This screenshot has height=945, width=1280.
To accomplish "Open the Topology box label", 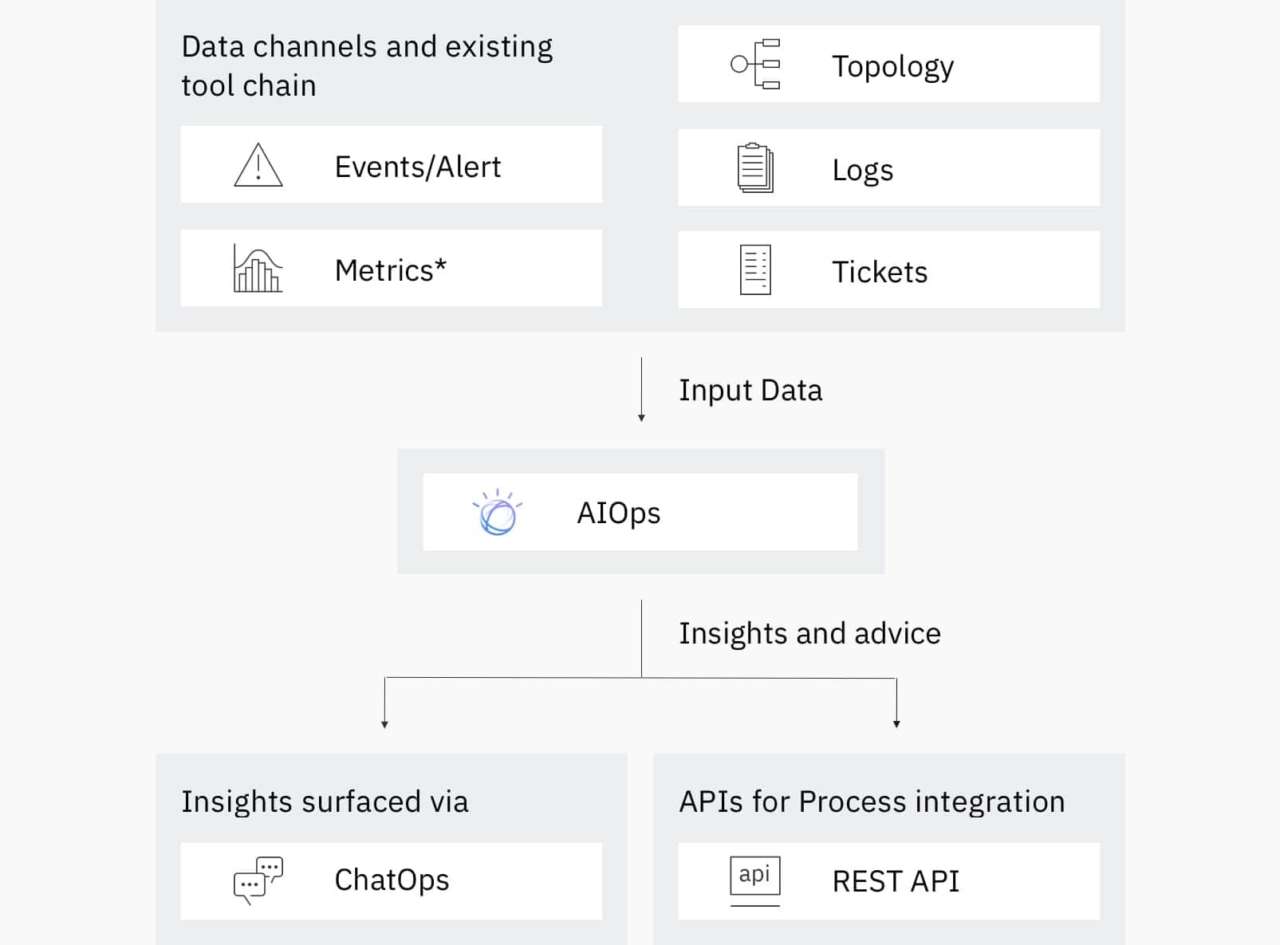I will tap(893, 66).
